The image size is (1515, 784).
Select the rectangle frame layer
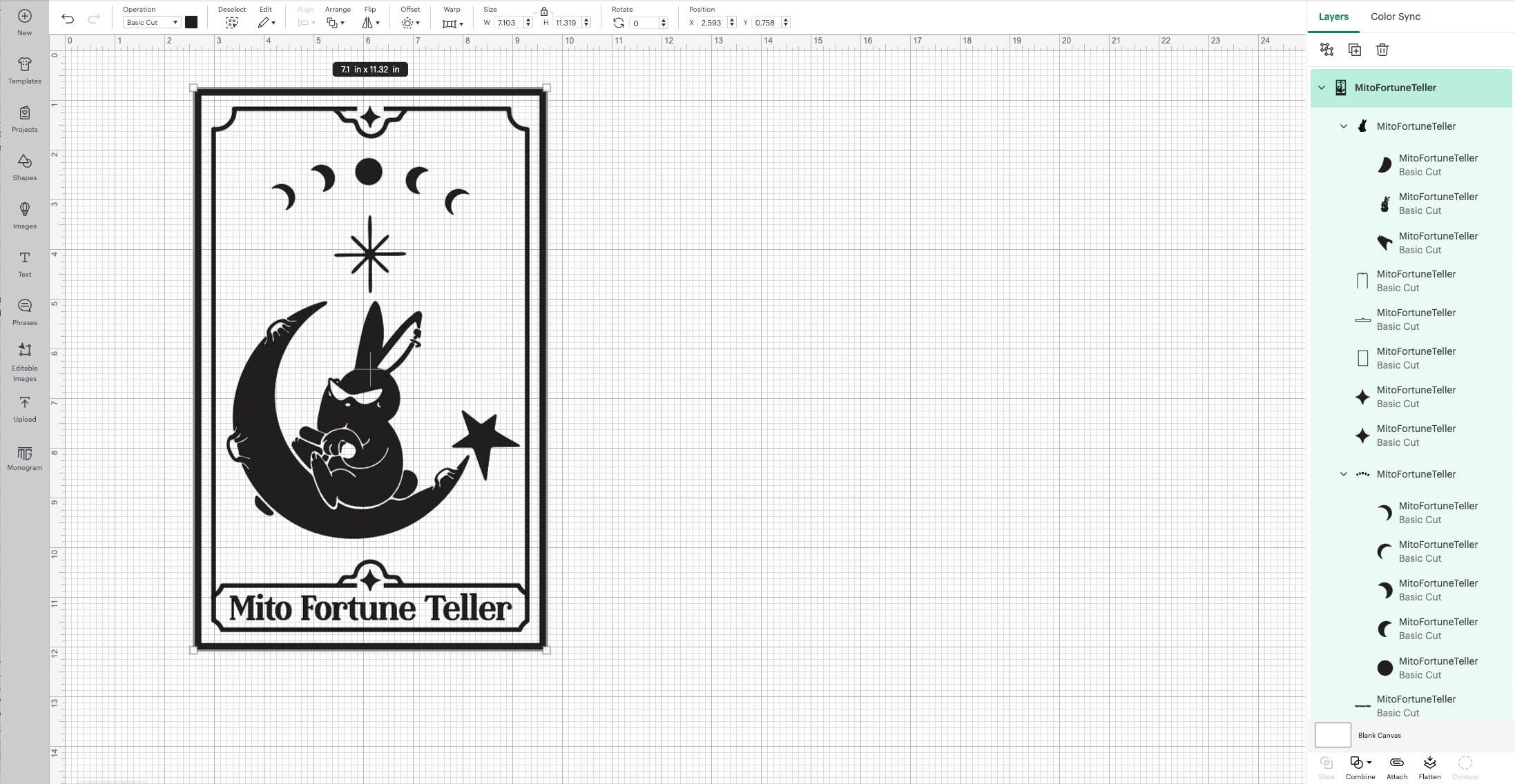(x=1411, y=358)
